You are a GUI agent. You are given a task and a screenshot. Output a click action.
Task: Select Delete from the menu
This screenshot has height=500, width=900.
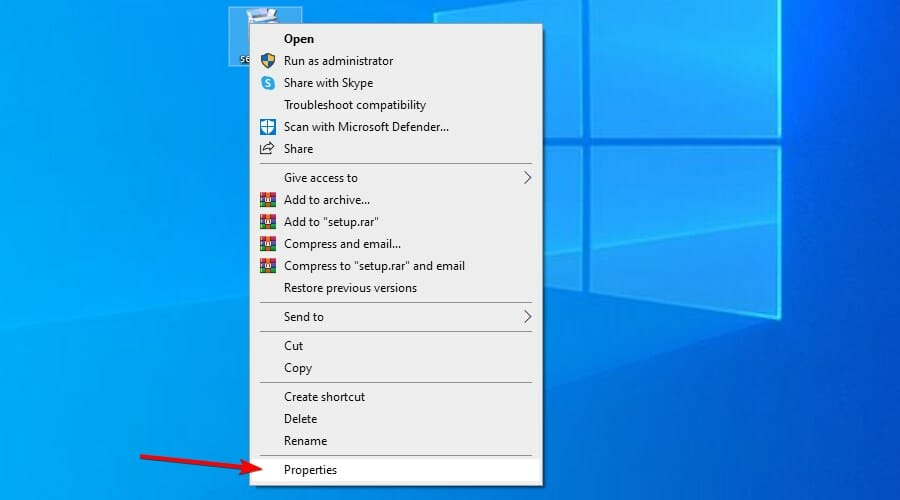[x=300, y=419]
